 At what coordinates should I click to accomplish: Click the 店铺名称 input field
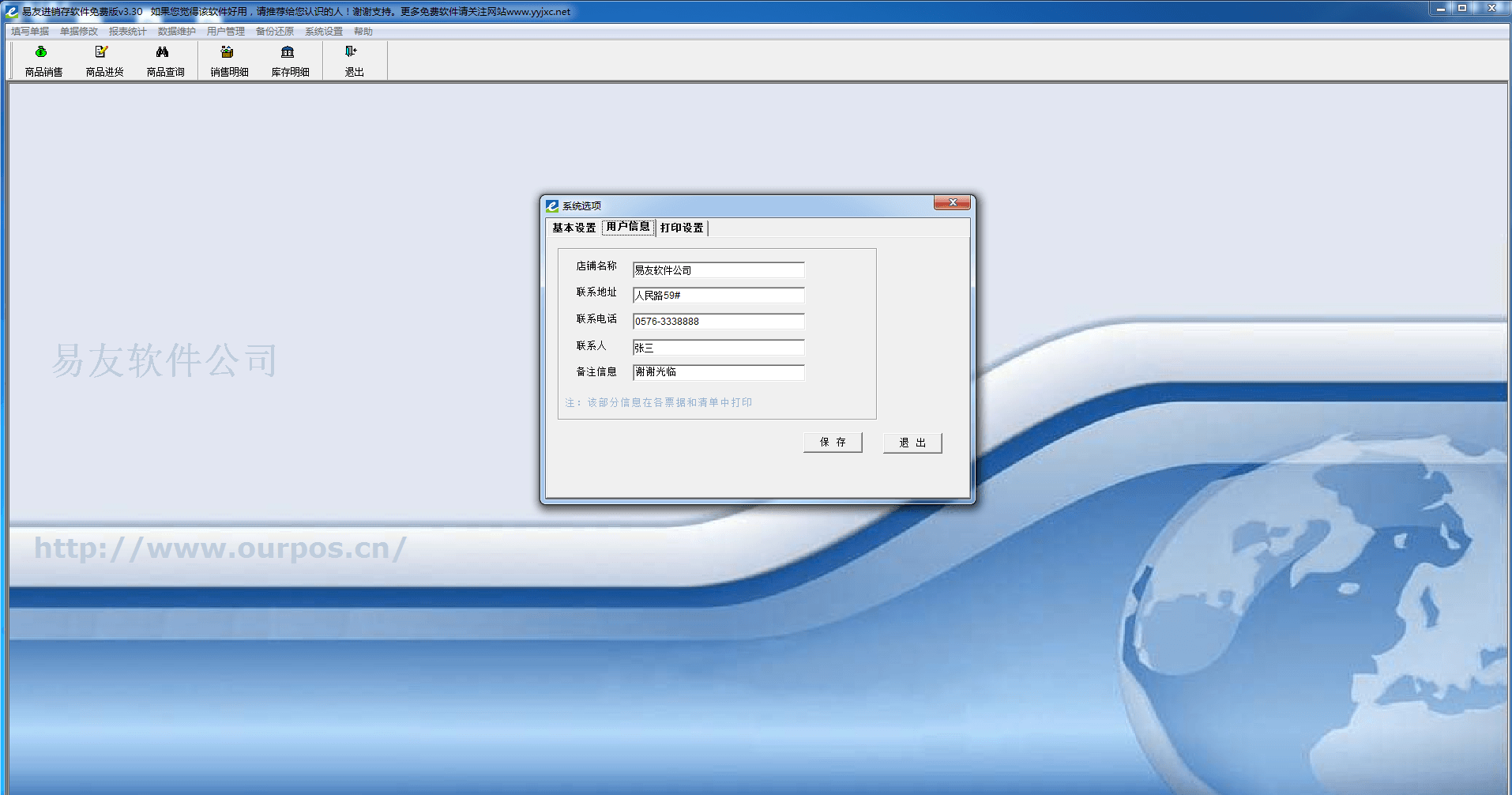coord(717,270)
